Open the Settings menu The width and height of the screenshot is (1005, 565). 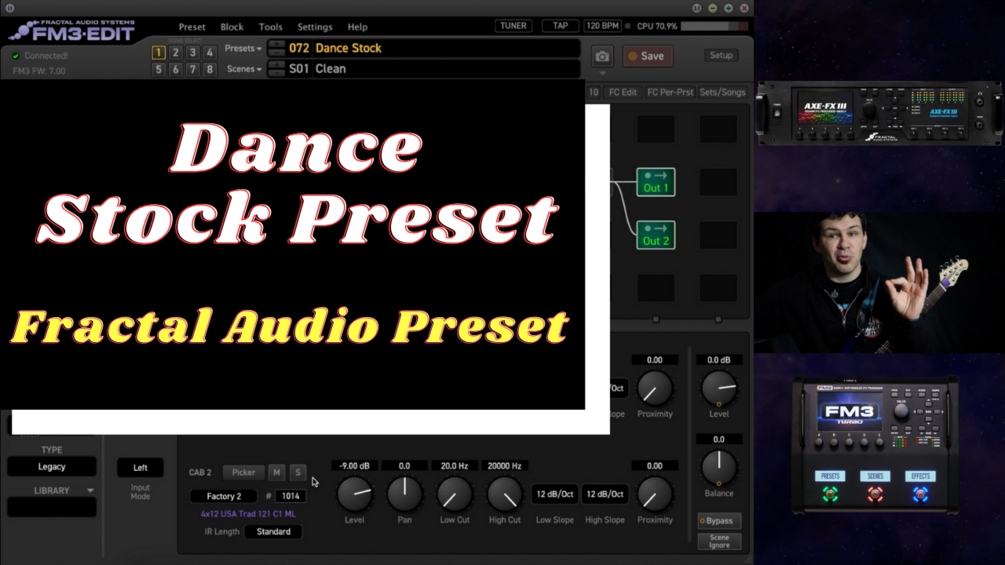click(315, 27)
